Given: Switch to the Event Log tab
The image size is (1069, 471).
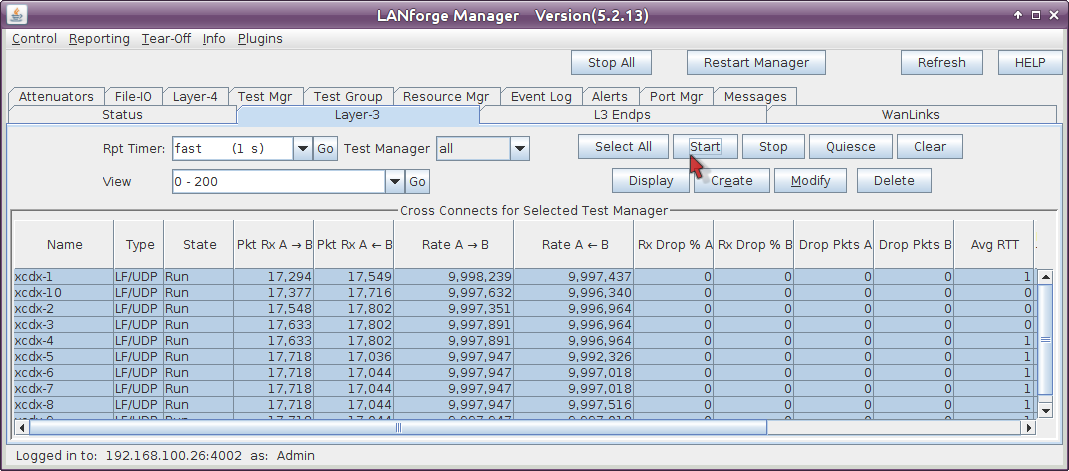Looking at the screenshot, I should pos(541,97).
